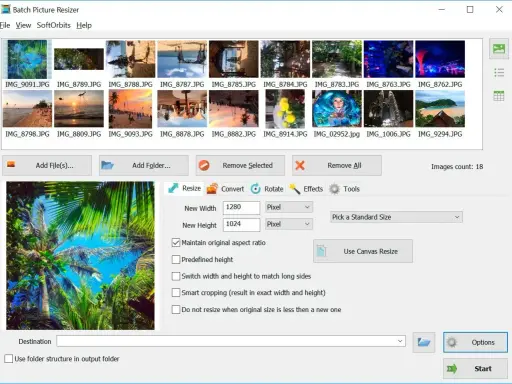Image resolution: width=512 pixels, height=384 pixels.
Task: Click the large palm tree preview image
Action: [x=80, y=255]
